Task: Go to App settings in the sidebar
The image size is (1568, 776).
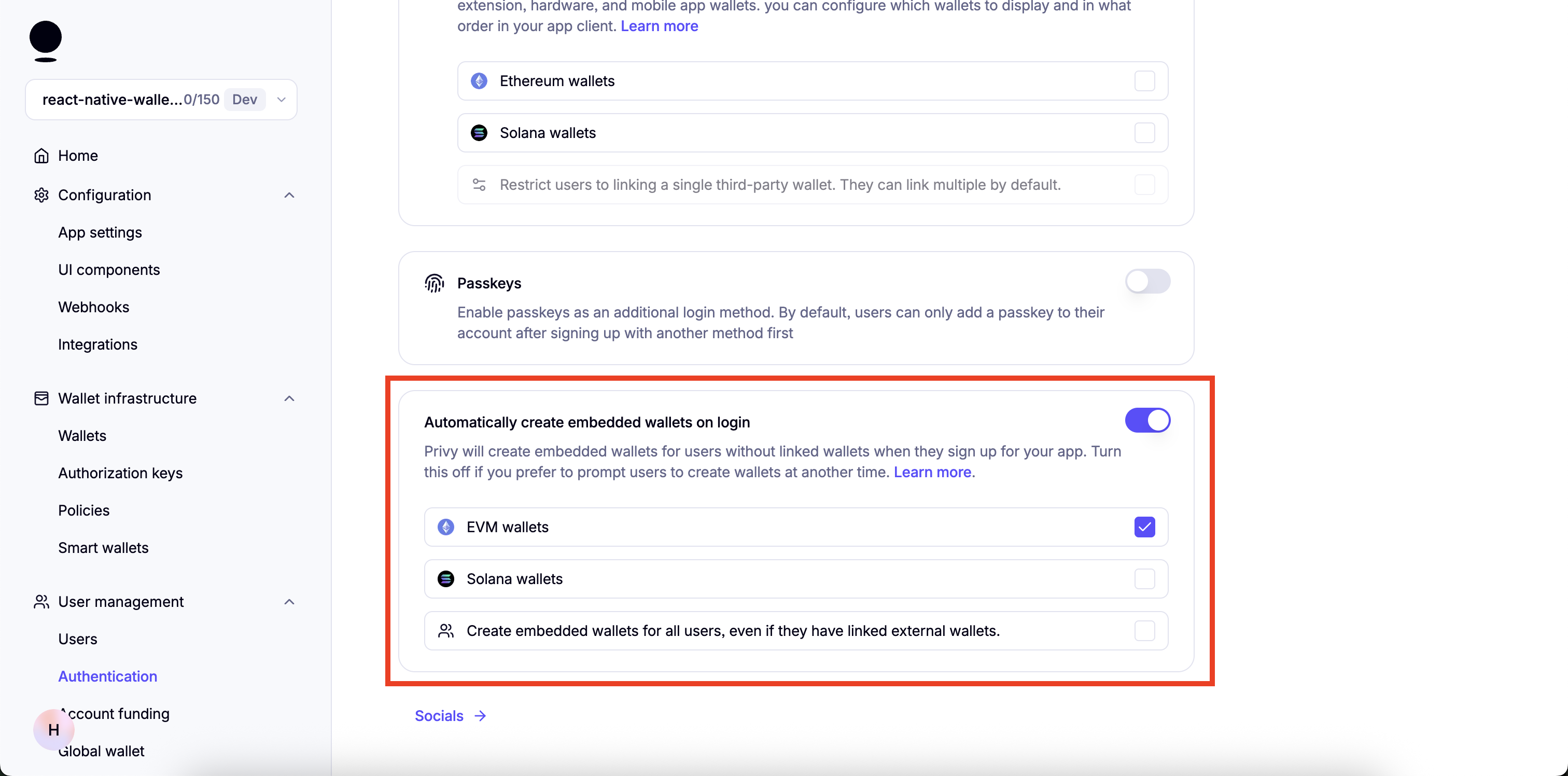Action: [100, 232]
